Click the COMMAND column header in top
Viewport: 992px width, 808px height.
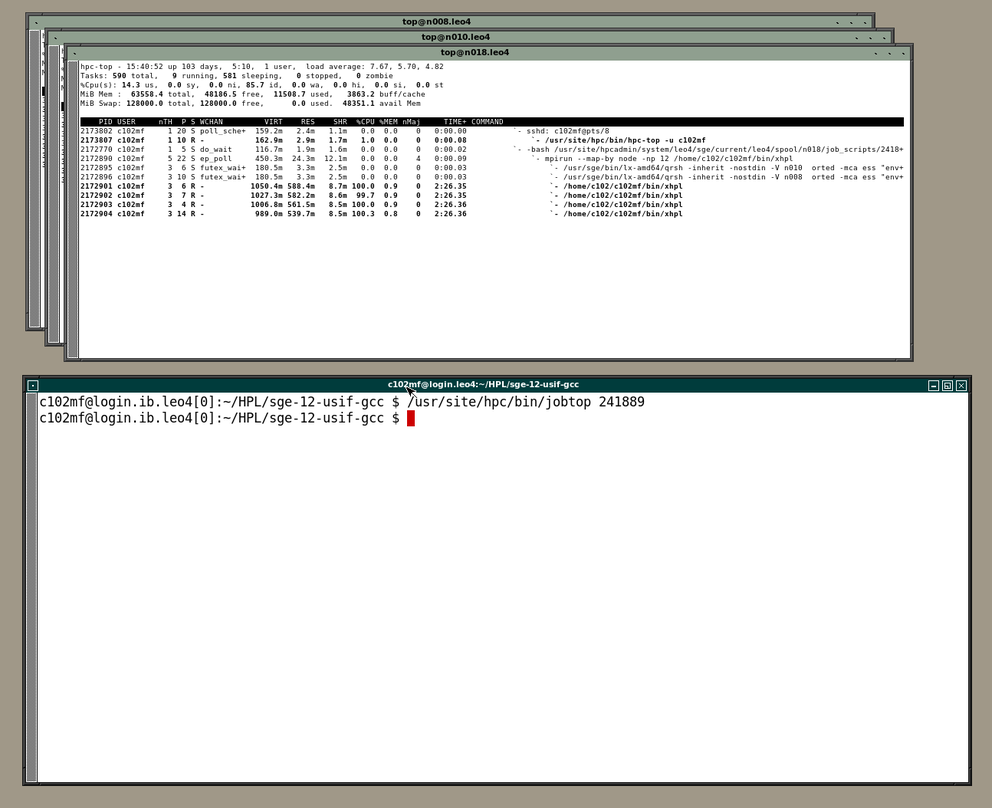click(487, 122)
